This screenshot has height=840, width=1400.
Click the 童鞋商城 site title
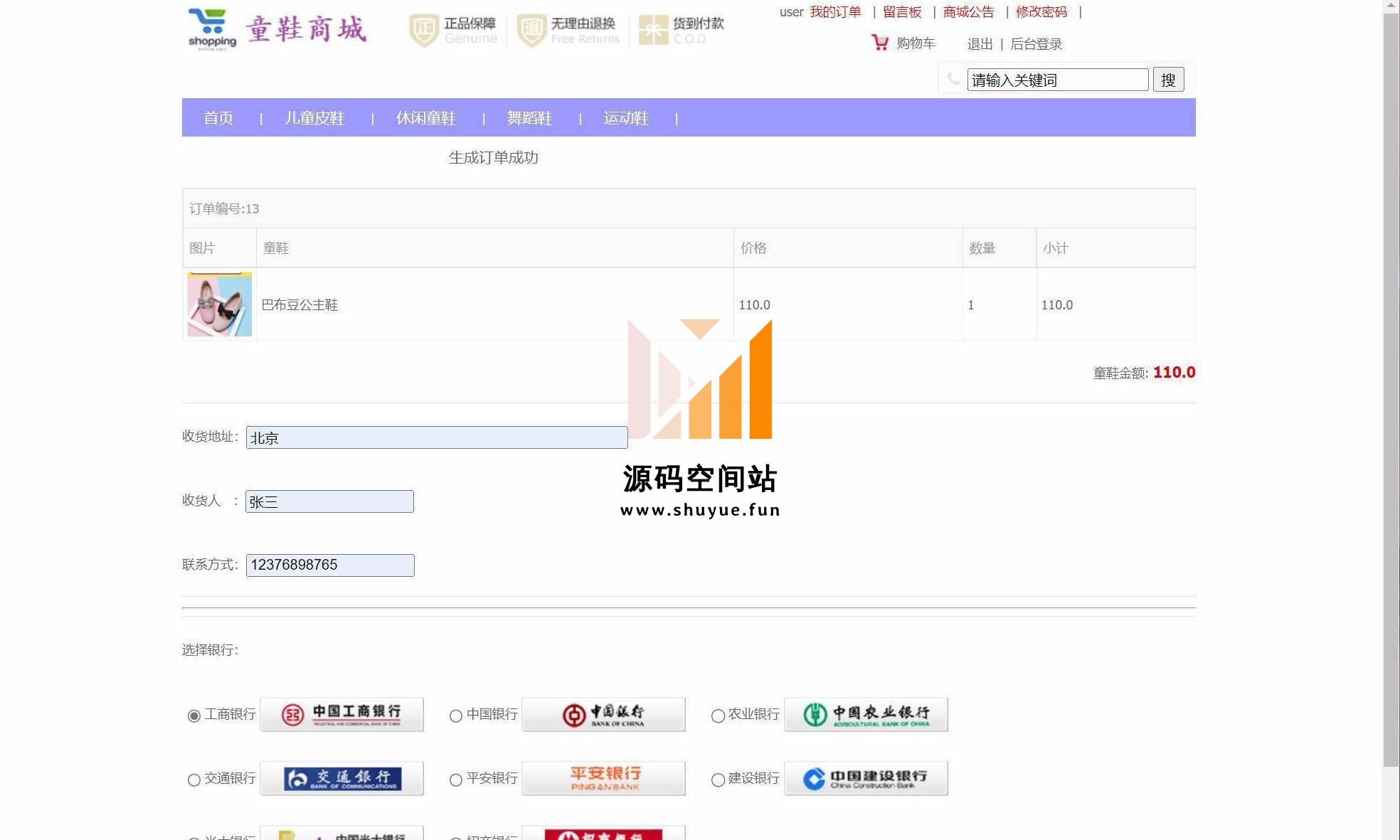(x=307, y=29)
